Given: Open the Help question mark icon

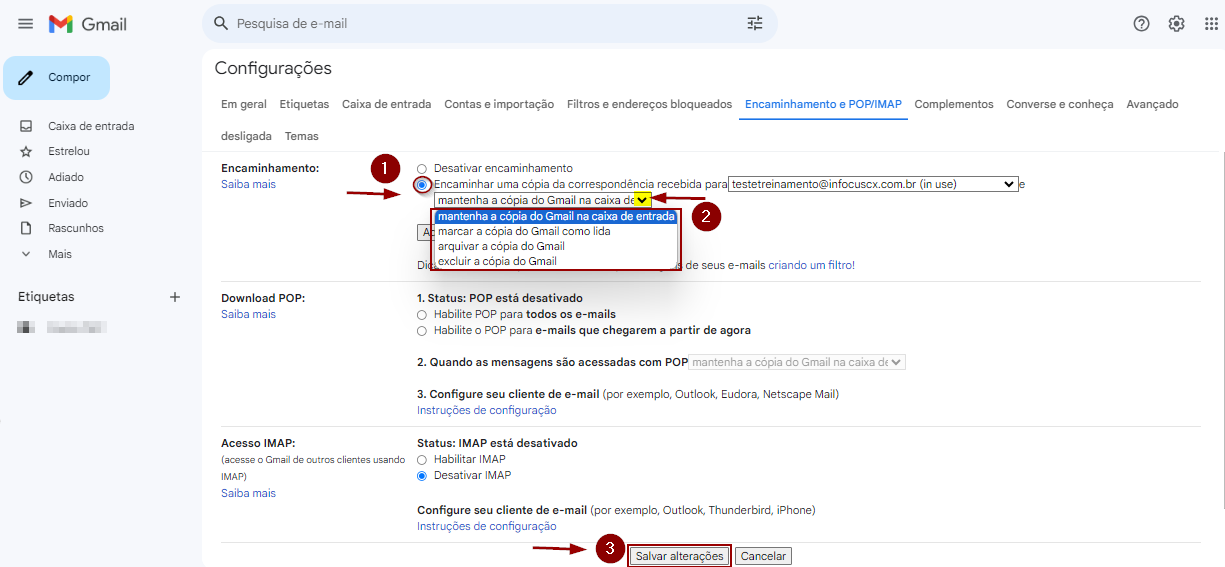Looking at the screenshot, I should [x=1141, y=24].
